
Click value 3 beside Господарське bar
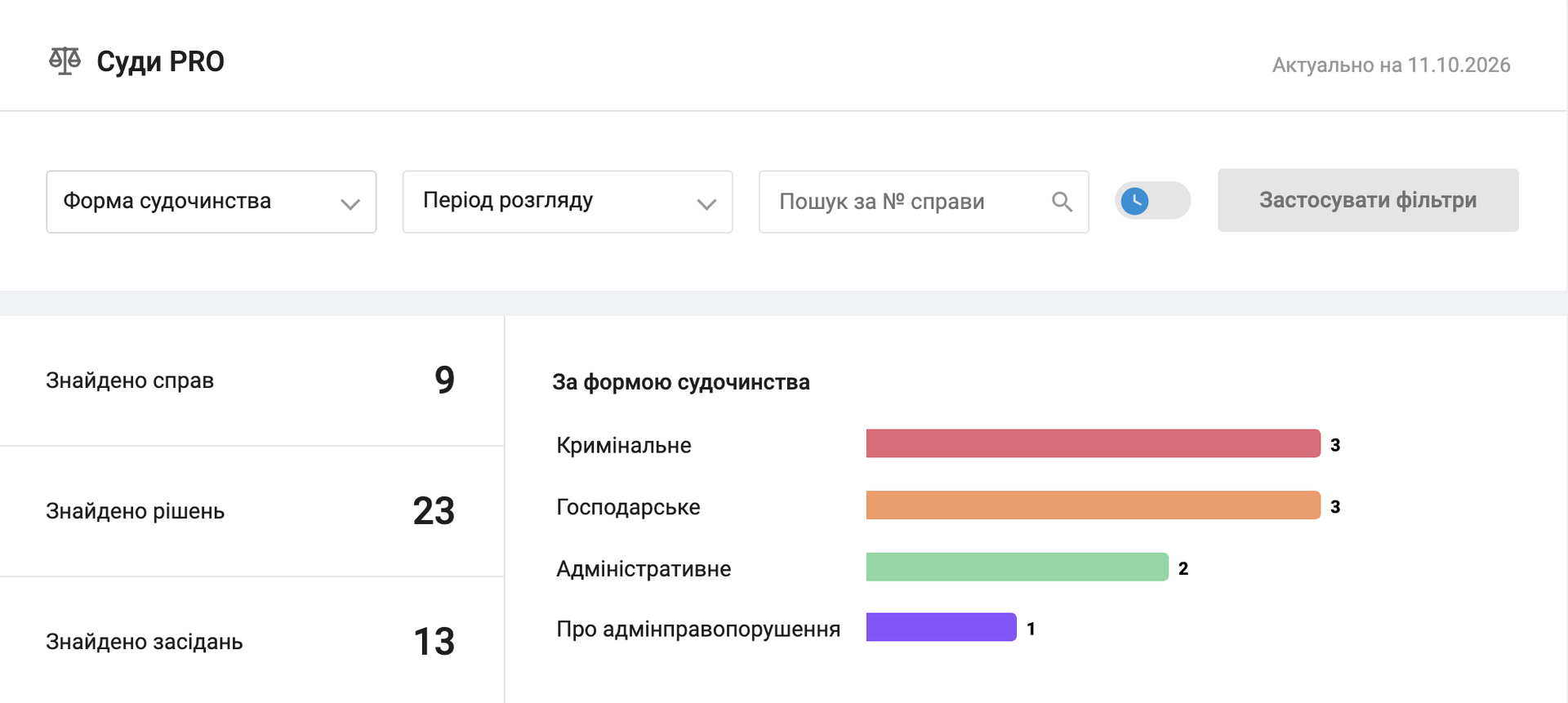(x=1335, y=507)
